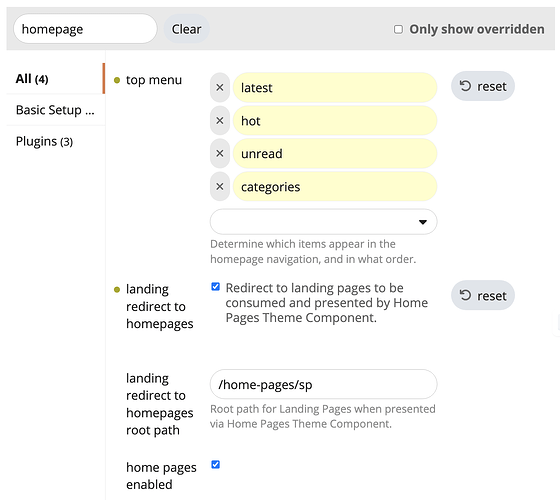Focus the 'homepage' search filter field
Viewport: 560px width, 500px height.
coord(85,29)
